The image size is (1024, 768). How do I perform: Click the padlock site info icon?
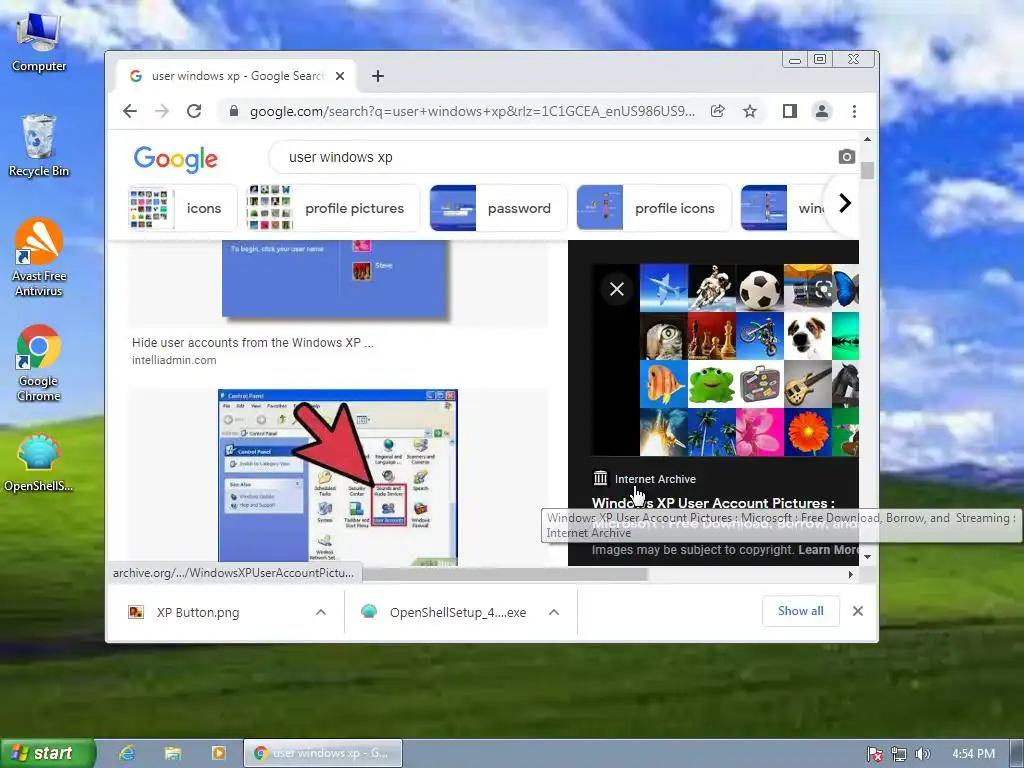click(x=234, y=111)
